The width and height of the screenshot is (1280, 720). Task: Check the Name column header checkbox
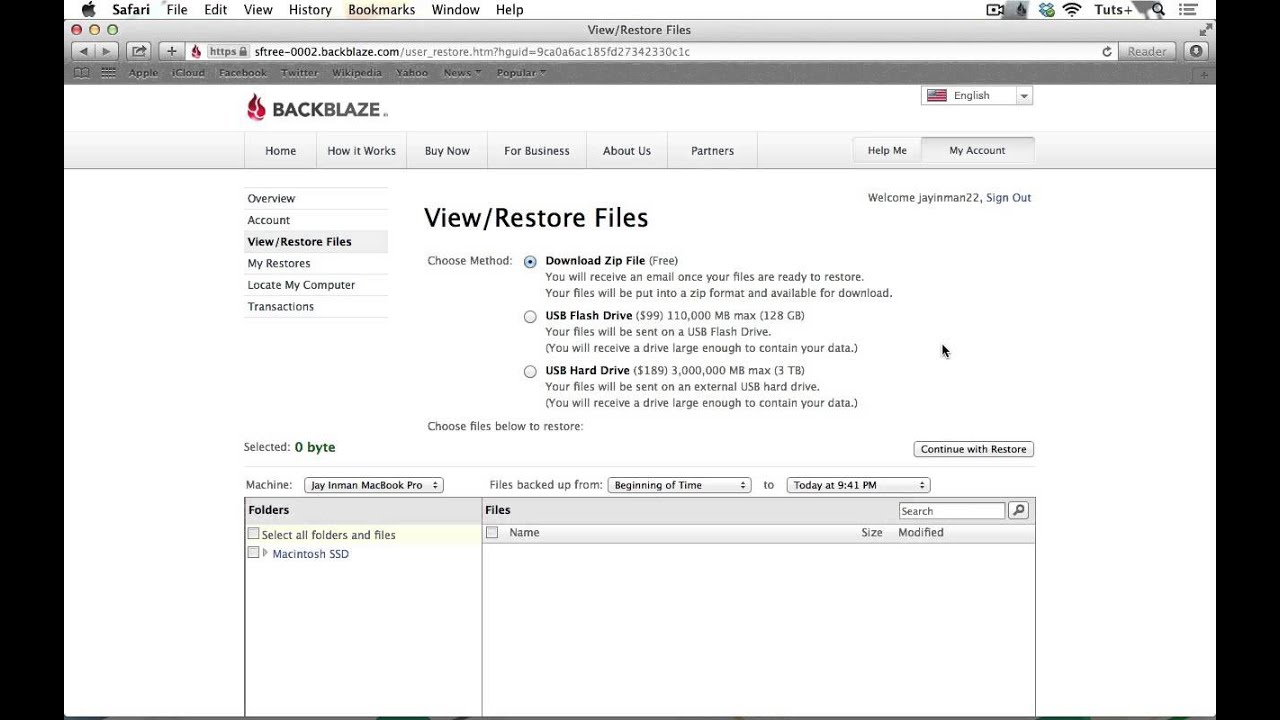(492, 533)
